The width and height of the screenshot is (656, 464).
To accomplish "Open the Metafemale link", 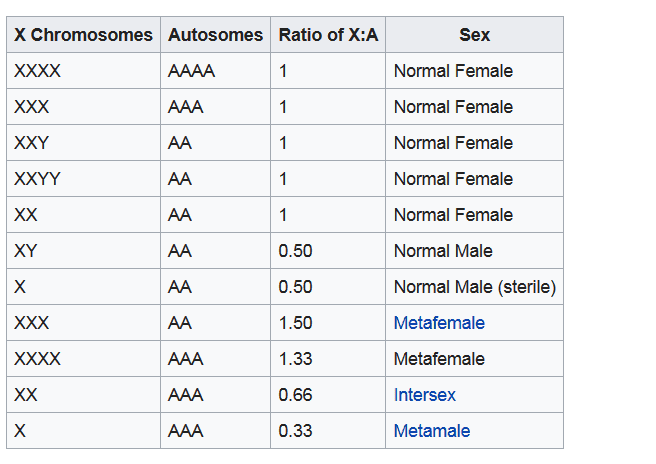I will 439,323.
